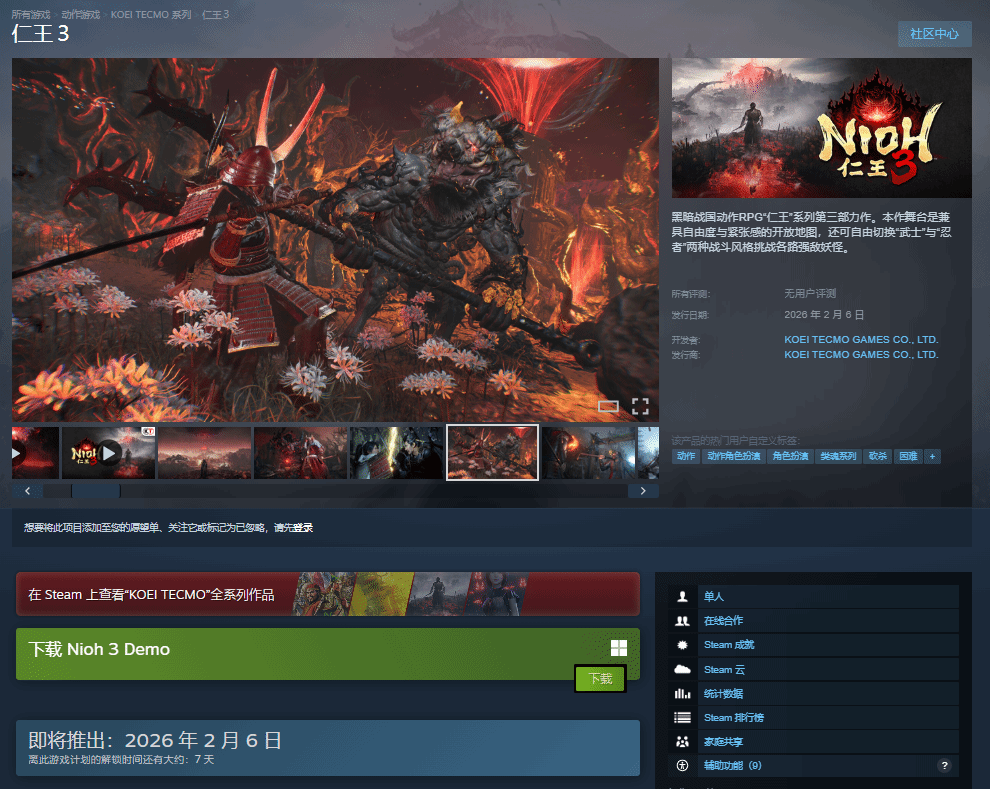
Task: Click the theater mode rectangle icon
Action: click(x=608, y=406)
